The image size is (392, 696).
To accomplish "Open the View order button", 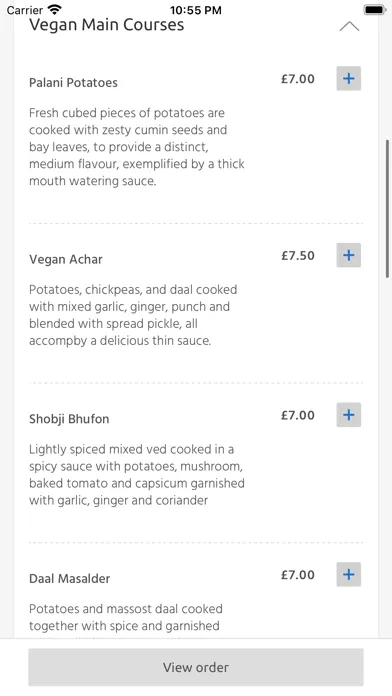I will click(x=196, y=667).
